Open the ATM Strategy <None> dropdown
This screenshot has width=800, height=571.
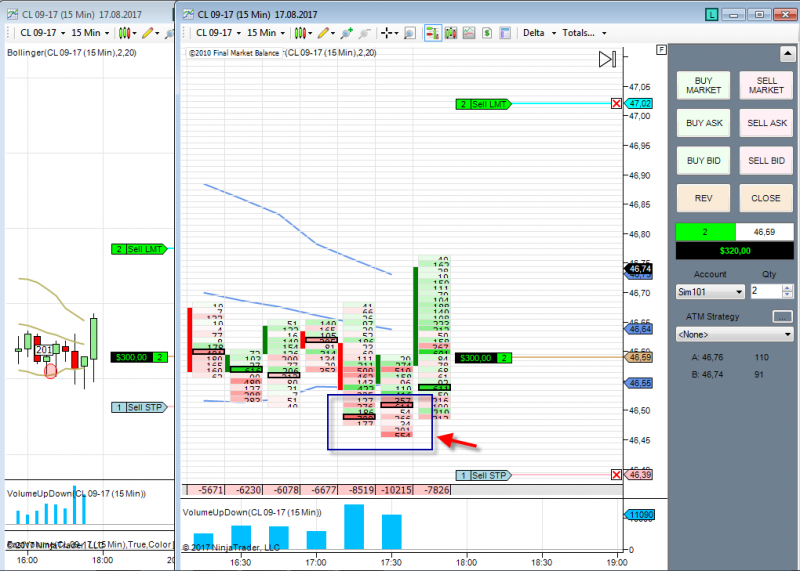tap(734, 335)
